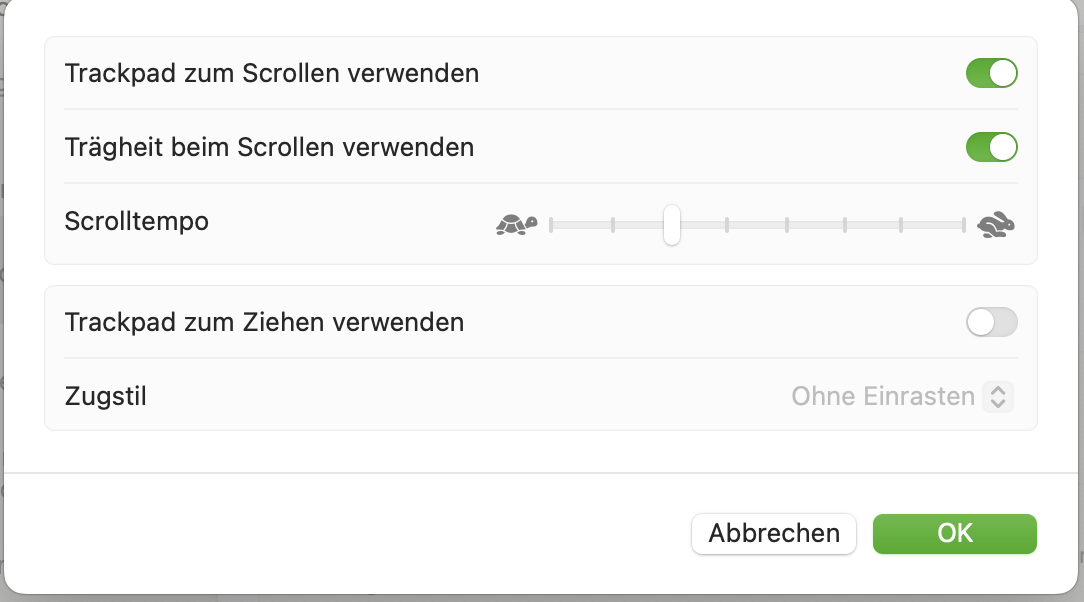Click the Abbrechen button
This screenshot has width=1084, height=602.
[774, 534]
